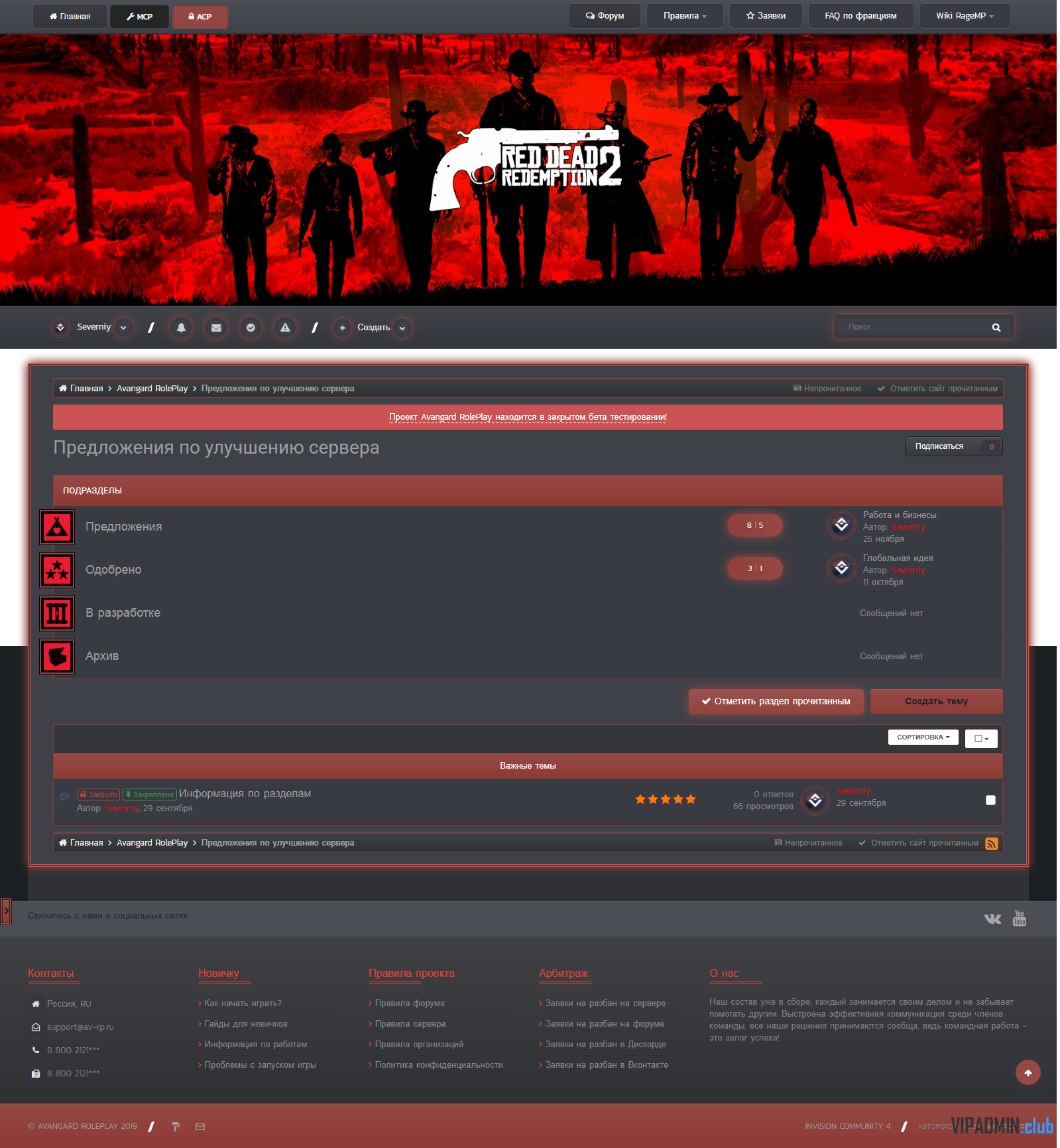Click the Severniy avatar icon in user bar
The height and width of the screenshot is (1148, 1060).
(60, 328)
